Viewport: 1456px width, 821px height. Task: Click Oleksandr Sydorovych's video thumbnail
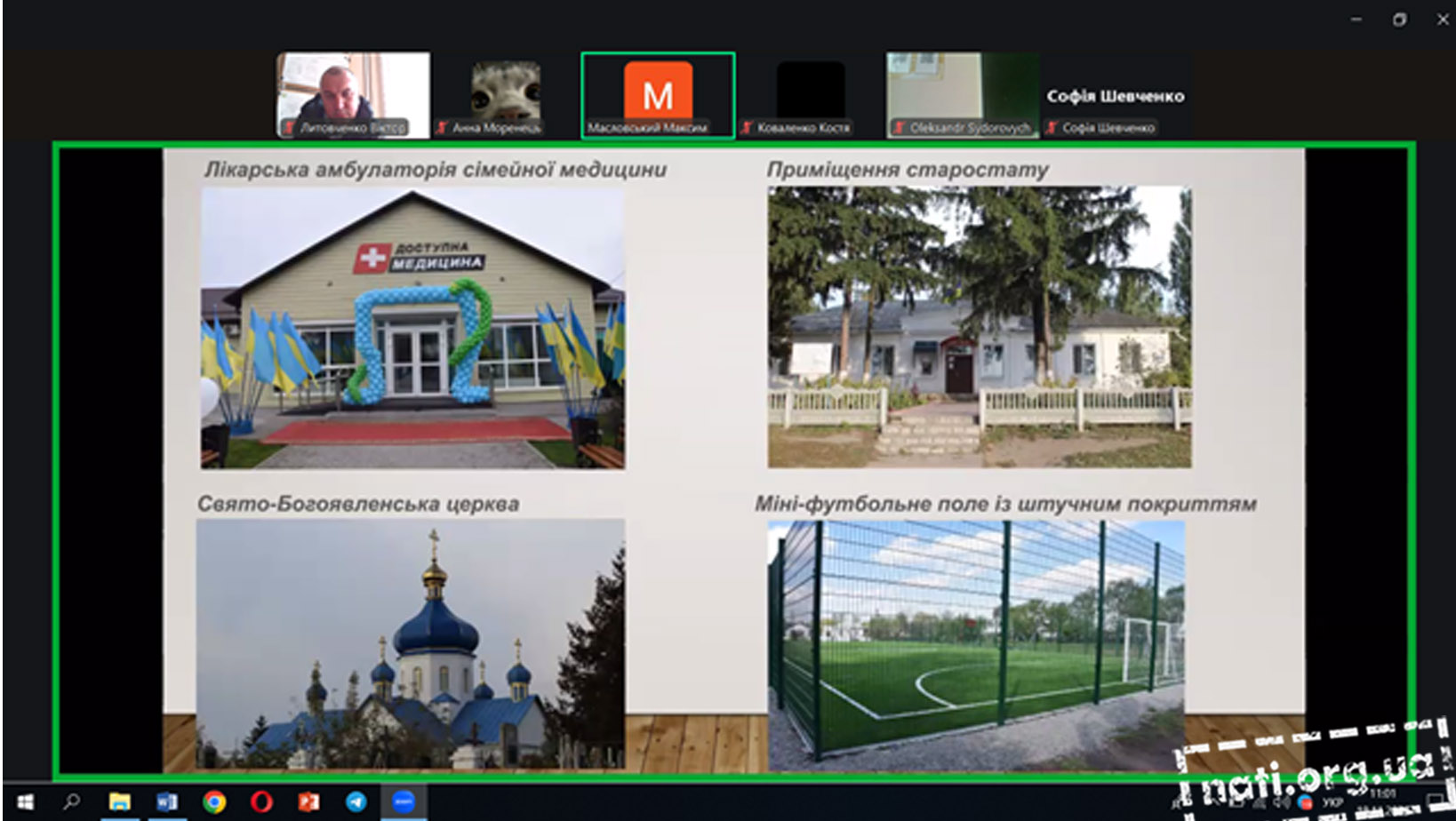(x=963, y=94)
